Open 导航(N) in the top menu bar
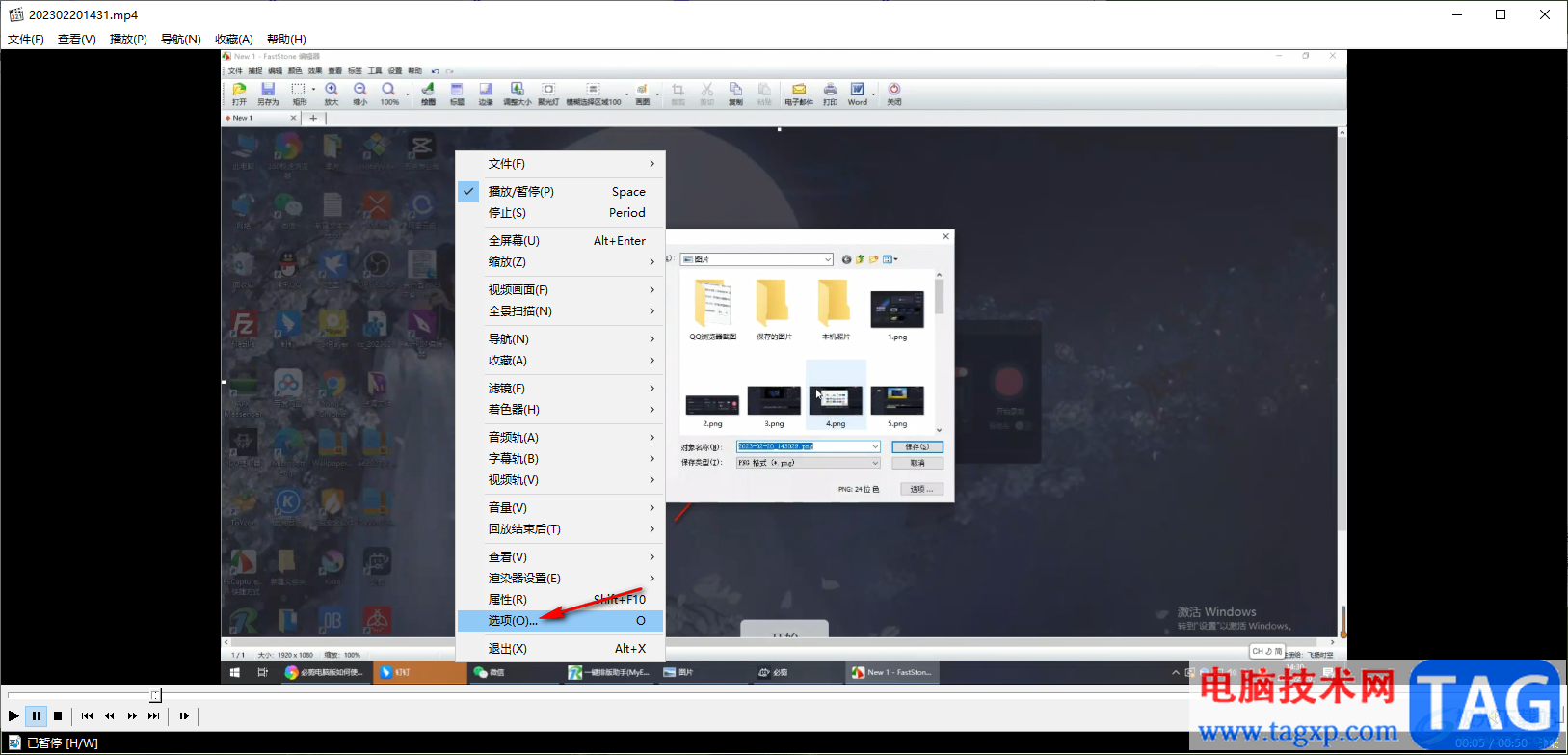Viewport: 1568px width, 755px height. click(x=180, y=40)
